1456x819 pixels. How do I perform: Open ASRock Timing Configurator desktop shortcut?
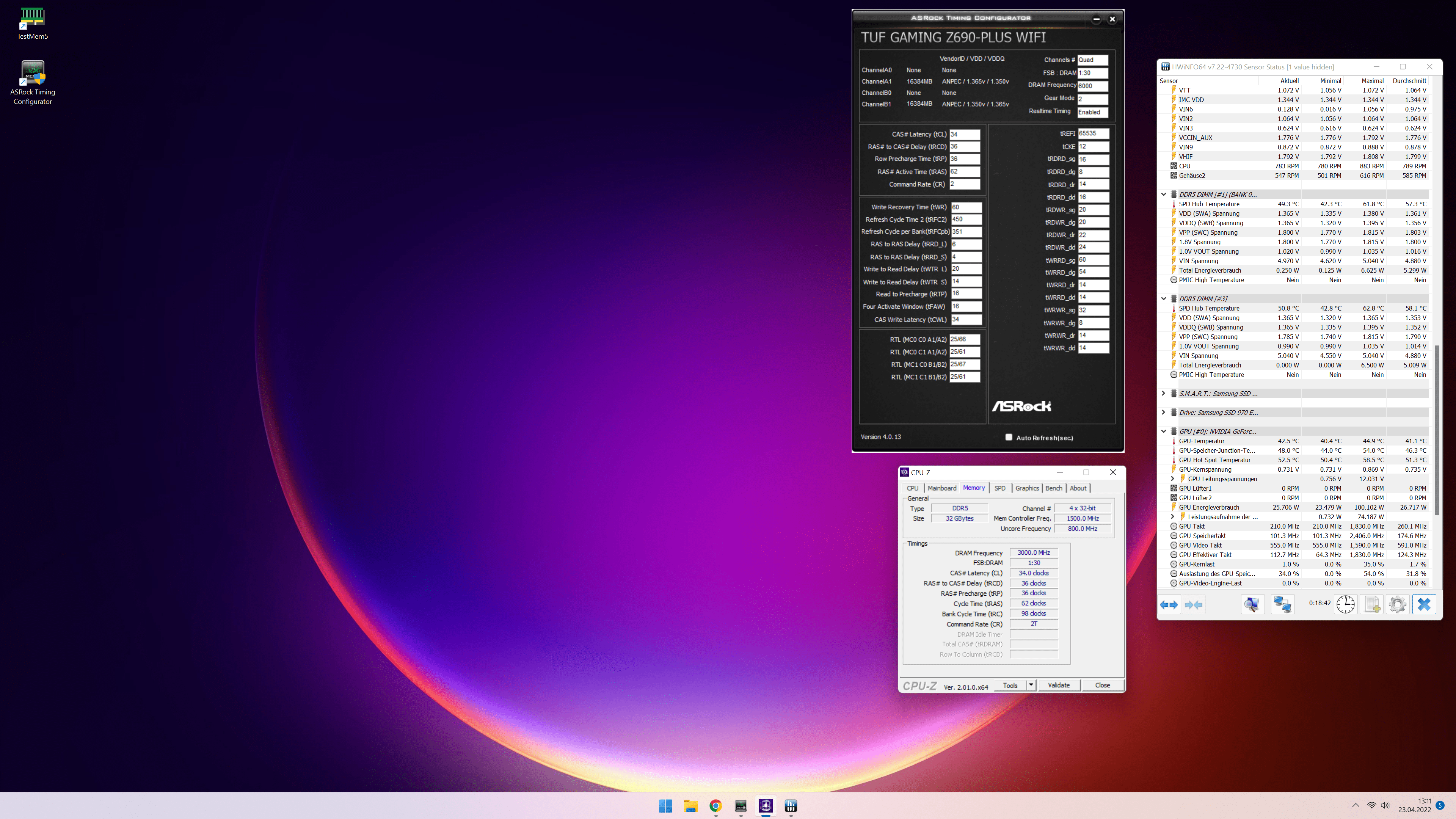32,83
